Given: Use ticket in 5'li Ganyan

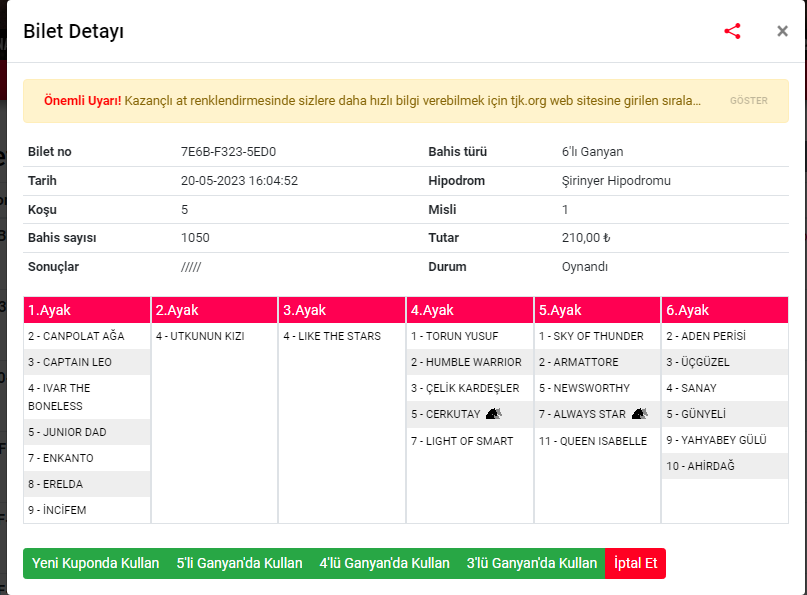Looking at the screenshot, I should [x=239, y=563].
